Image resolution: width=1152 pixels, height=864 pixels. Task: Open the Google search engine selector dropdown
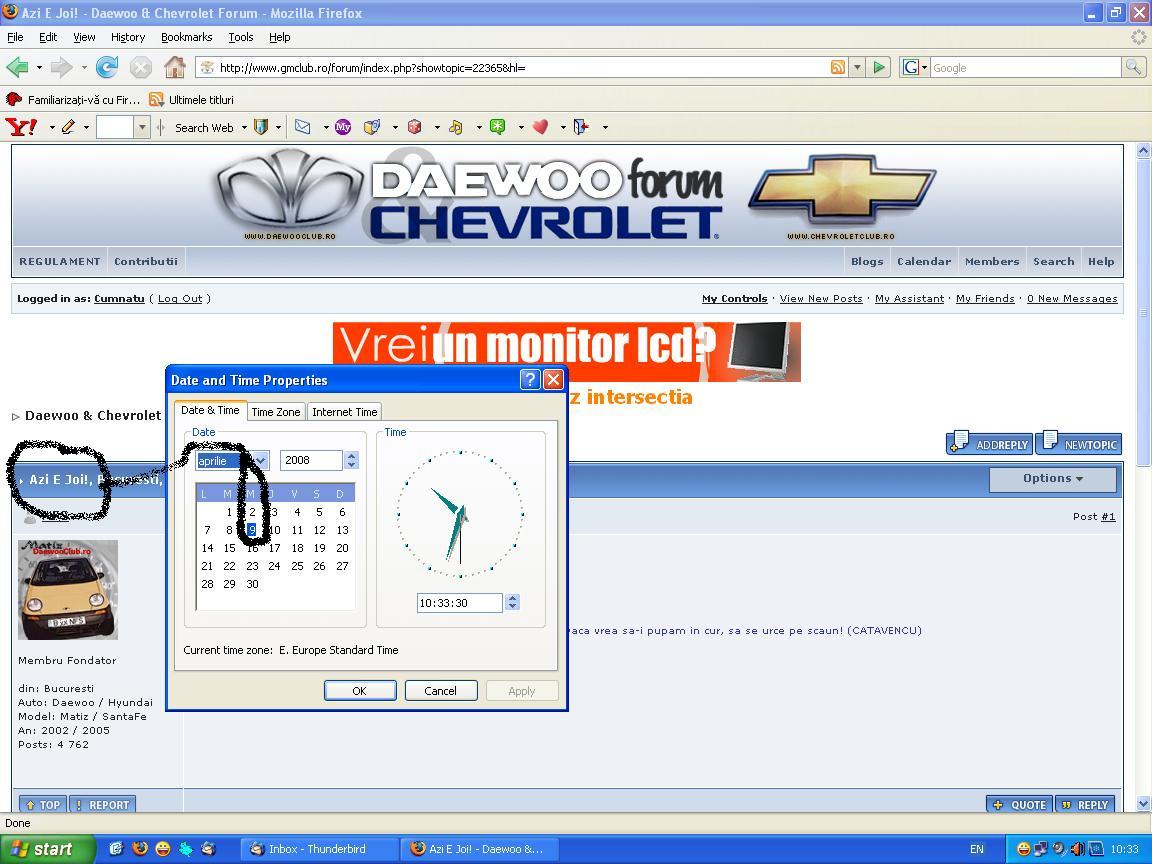pyautogui.click(x=915, y=68)
